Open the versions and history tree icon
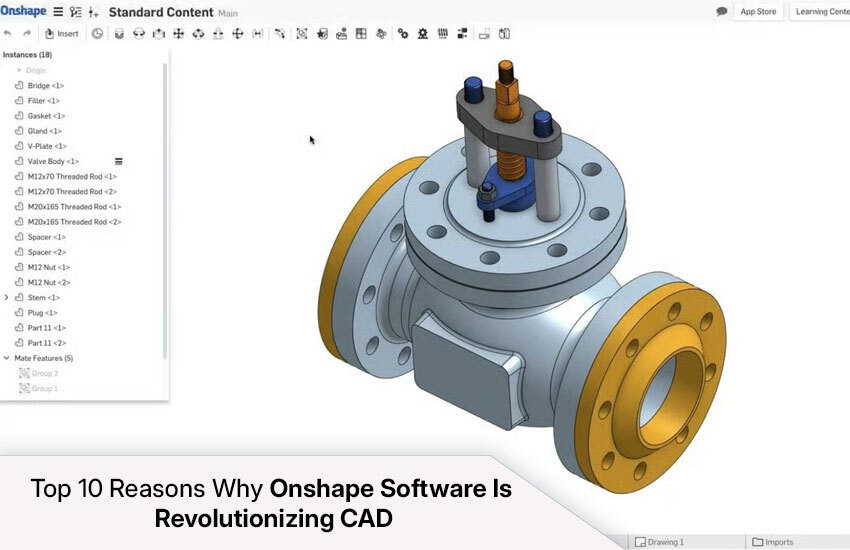 click(76, 12)
